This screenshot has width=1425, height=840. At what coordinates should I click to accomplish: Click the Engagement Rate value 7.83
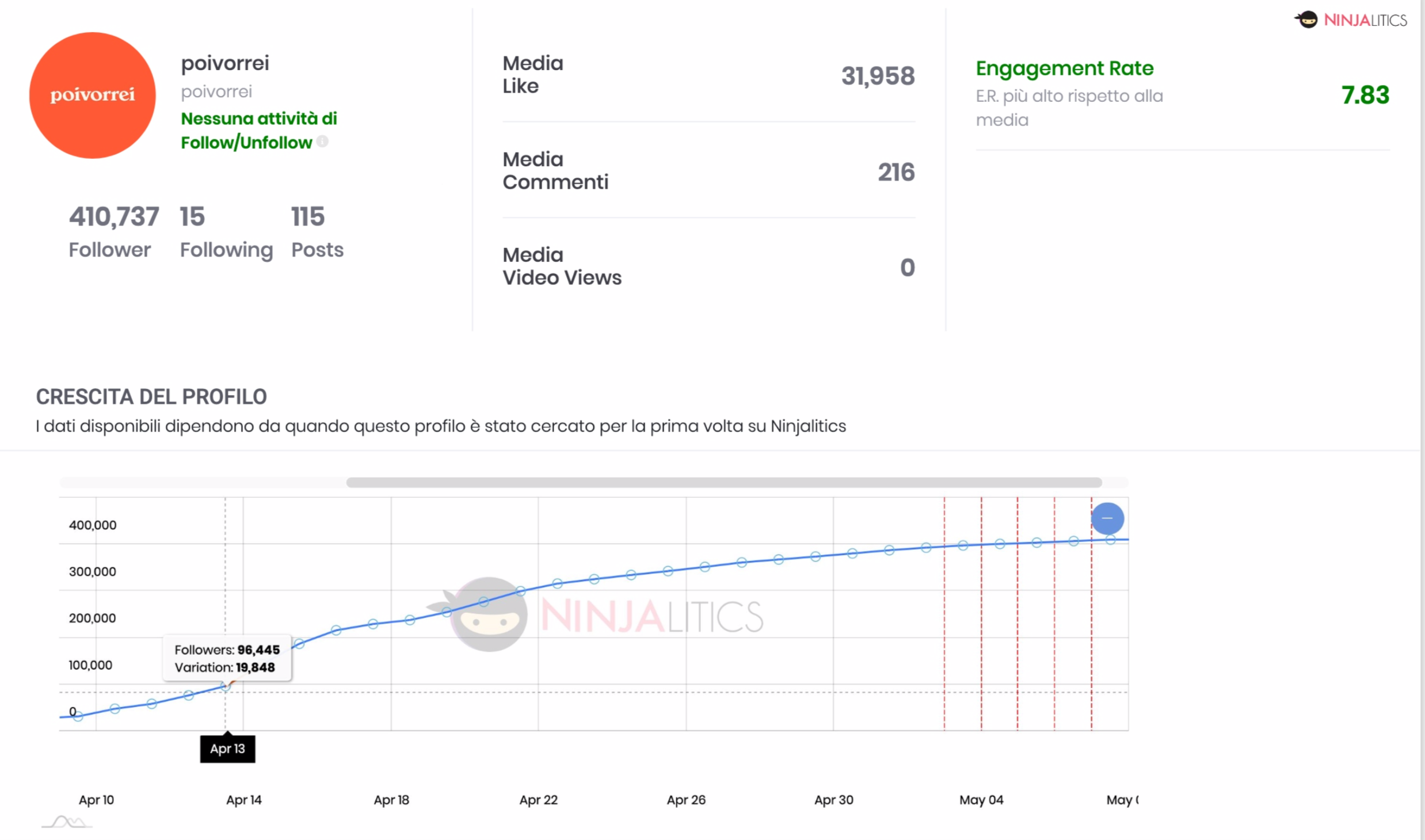click(x=1365, y=95)
